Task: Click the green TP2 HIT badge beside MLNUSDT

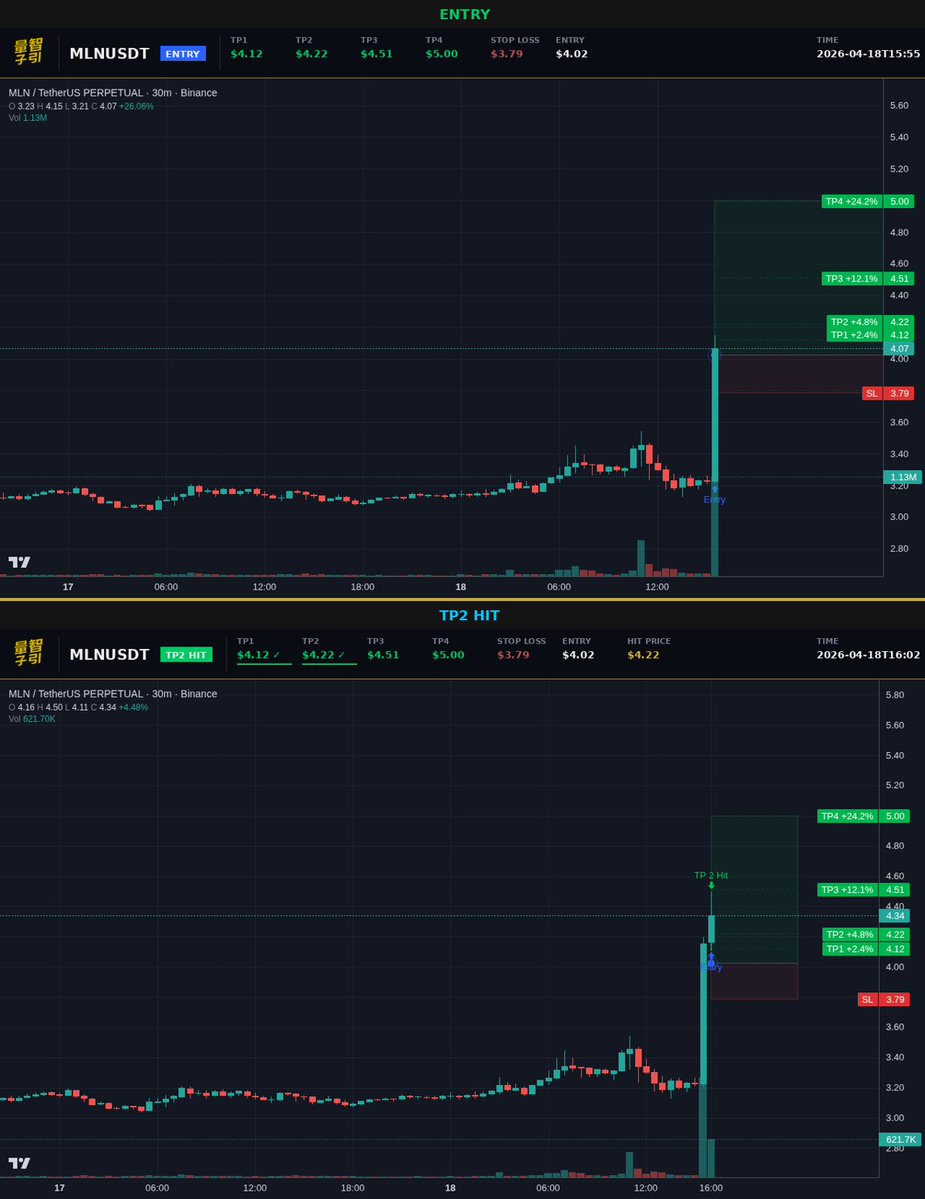Action: pyautogui.click(x=186, y=654)
